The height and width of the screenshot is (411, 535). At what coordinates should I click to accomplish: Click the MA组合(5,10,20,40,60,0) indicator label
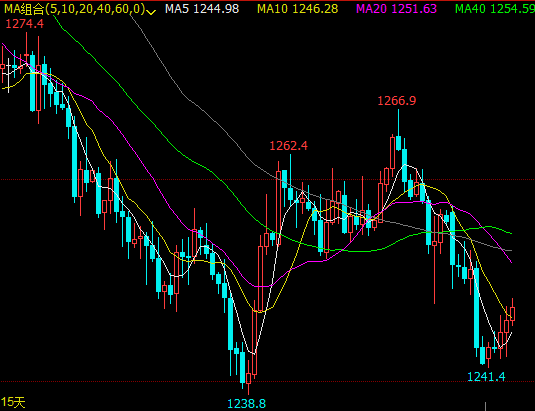click(74, 9)
